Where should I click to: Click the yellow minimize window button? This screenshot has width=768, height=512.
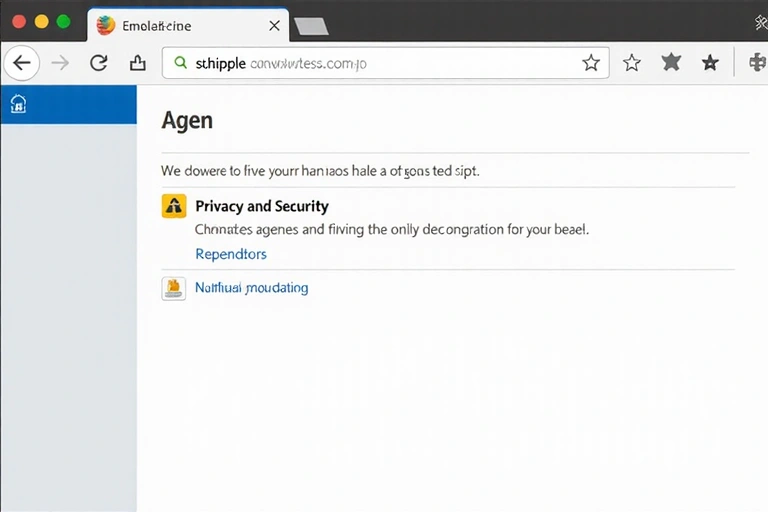click(x=42, y=22)
